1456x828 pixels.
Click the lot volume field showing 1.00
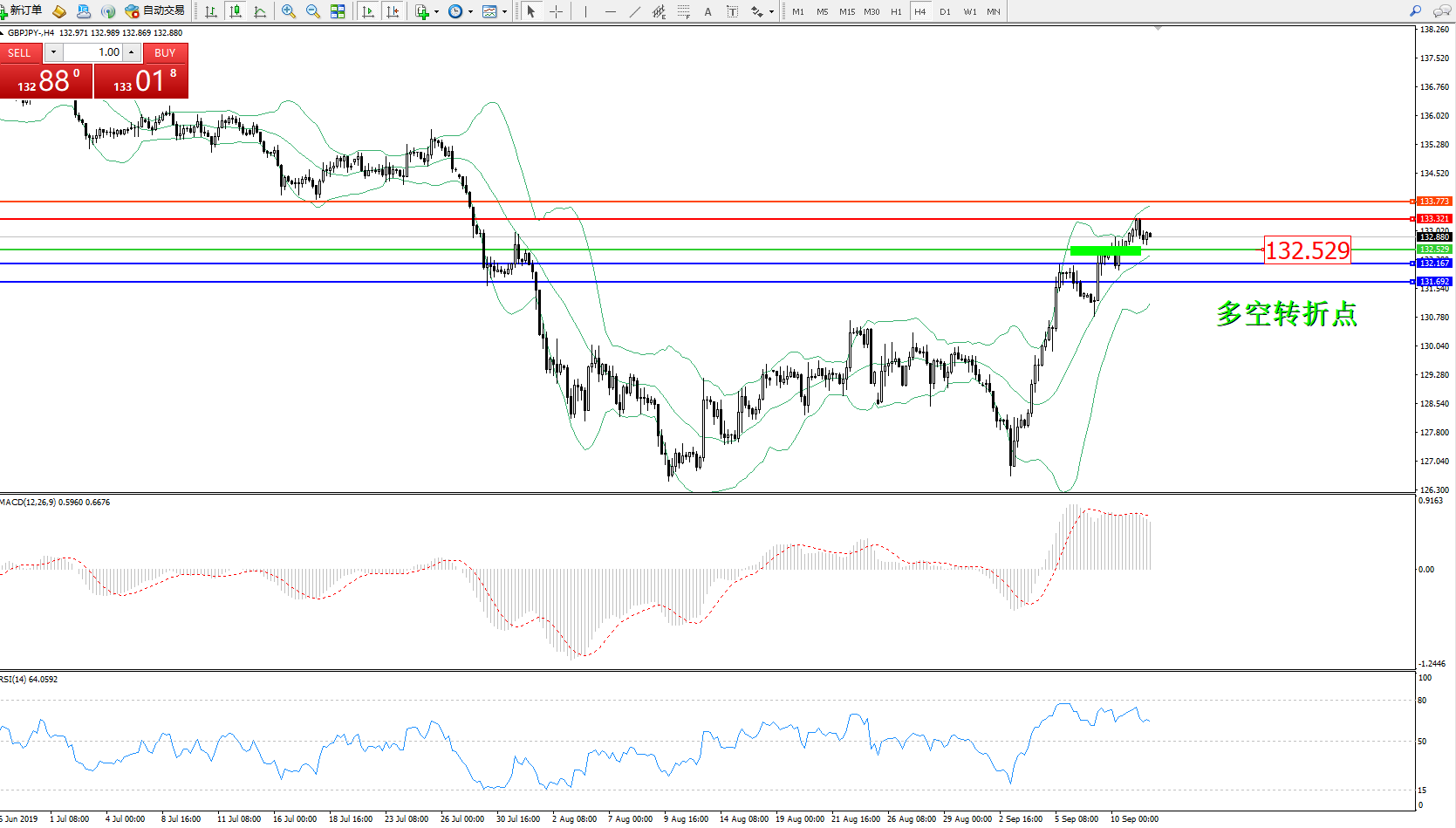pyautogui.click(x=94, y=52)
